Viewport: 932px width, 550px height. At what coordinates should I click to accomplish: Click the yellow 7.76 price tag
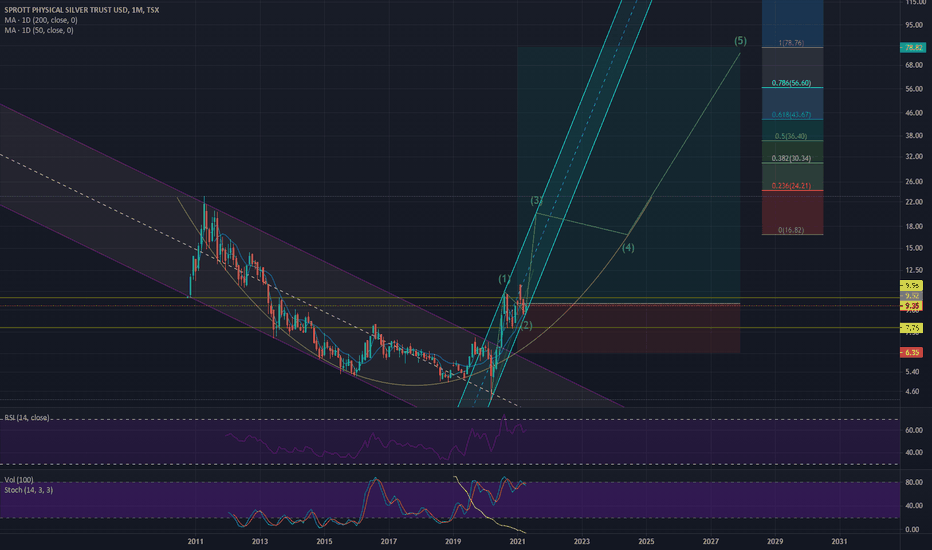pyautogui.click(x=911, y=328)
